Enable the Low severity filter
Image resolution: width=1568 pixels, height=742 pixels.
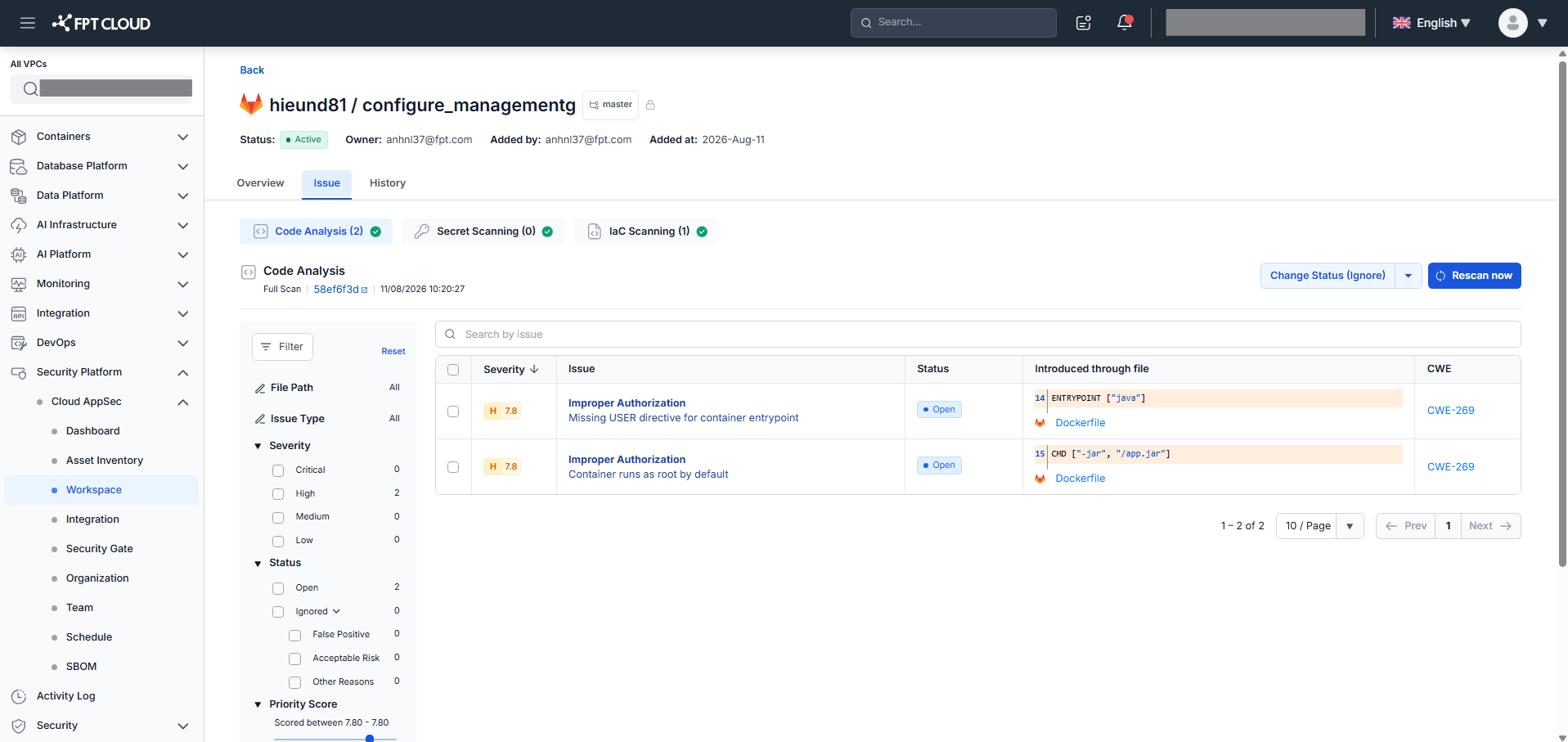(x=278, y=542)
